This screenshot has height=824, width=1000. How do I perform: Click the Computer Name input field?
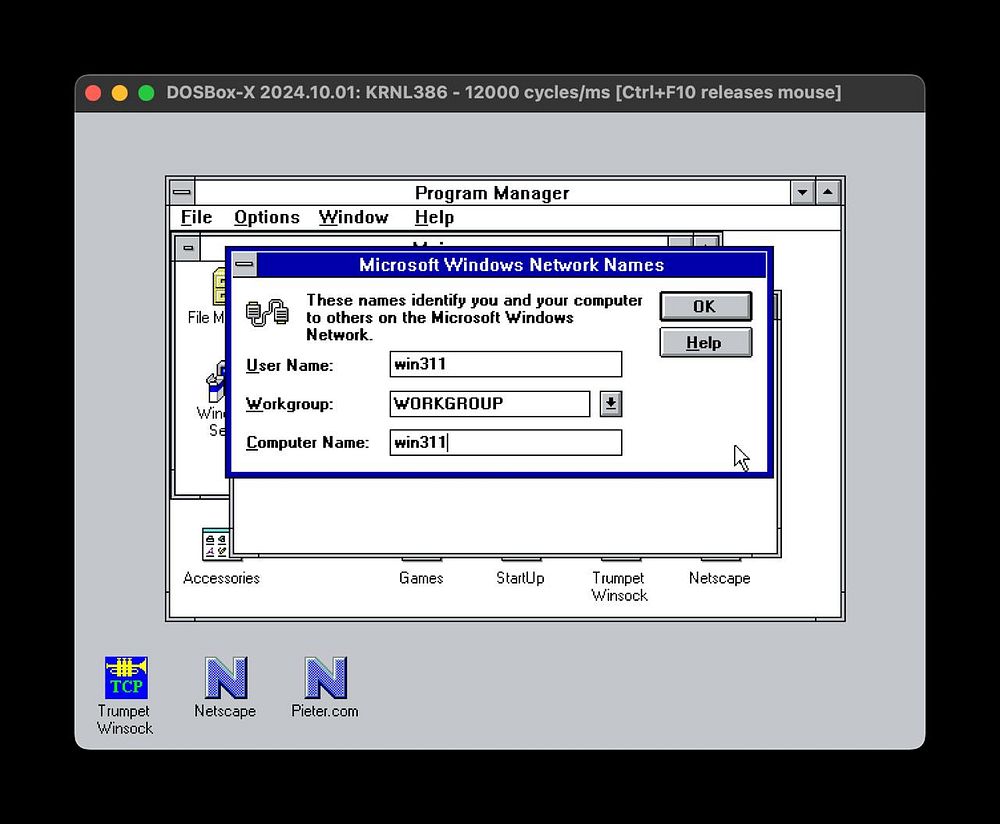505,443
